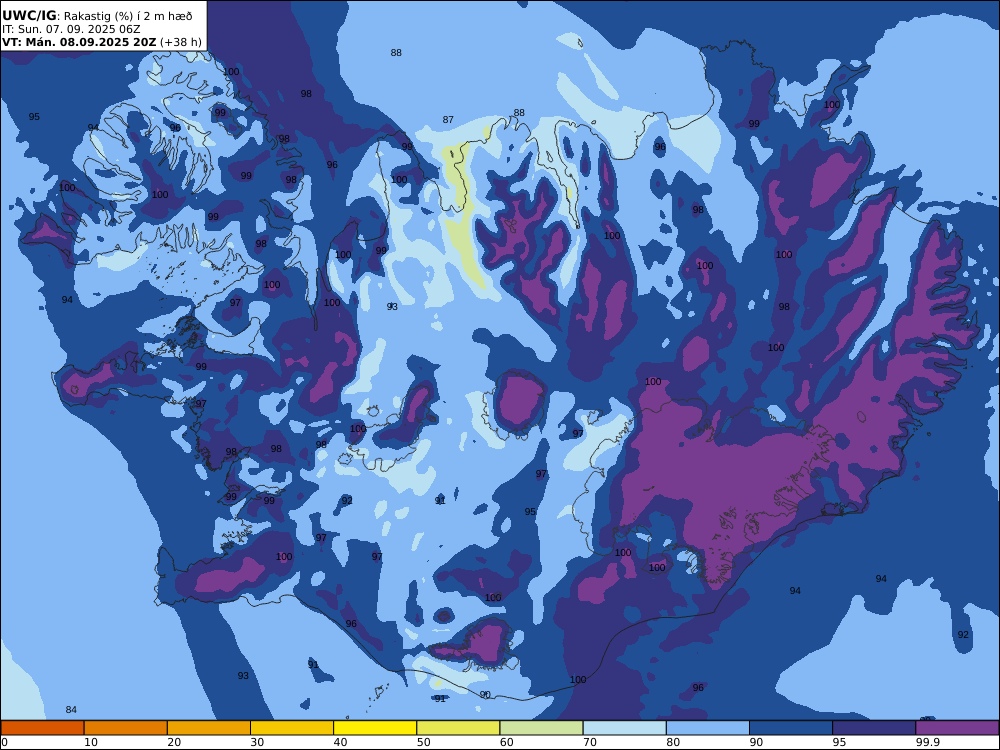Choose the 70–80 pale blue legend swatch
Screen dimensions: 1000x750
coord(624,728)
